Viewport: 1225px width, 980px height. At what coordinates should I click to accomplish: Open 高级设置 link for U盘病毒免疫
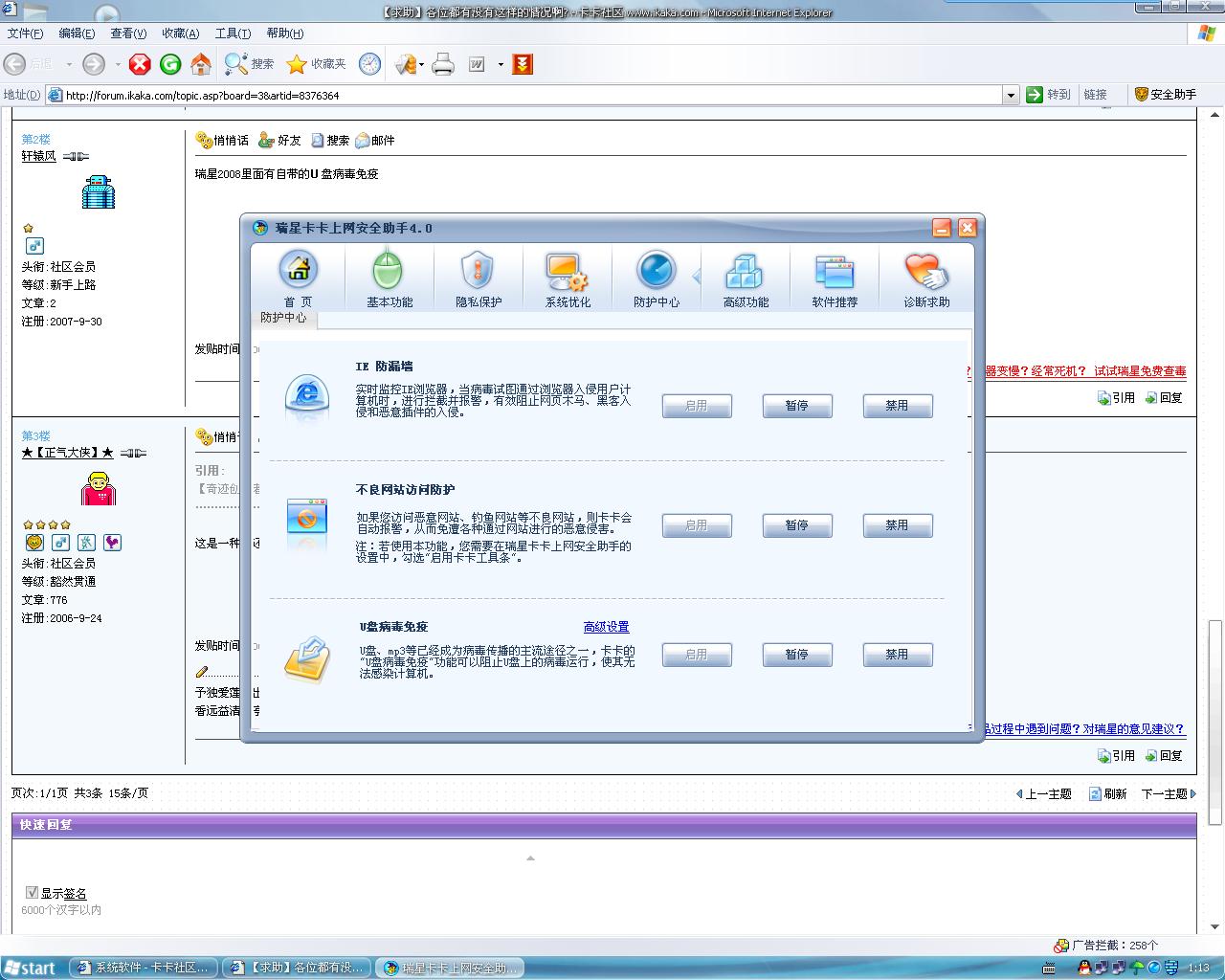pyautogui.click(x=607, y=627)
